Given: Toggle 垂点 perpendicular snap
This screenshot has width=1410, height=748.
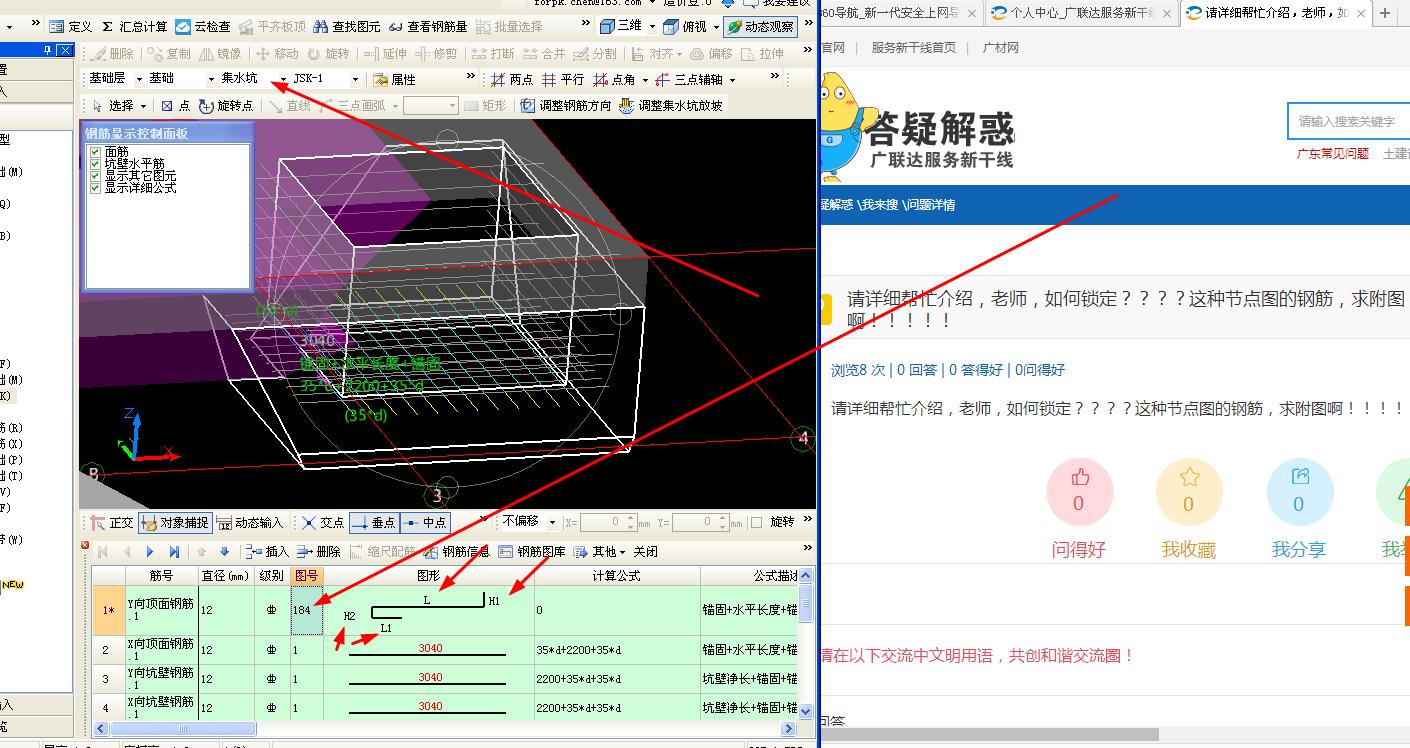Looking at the screenshot, I should 373,522.
